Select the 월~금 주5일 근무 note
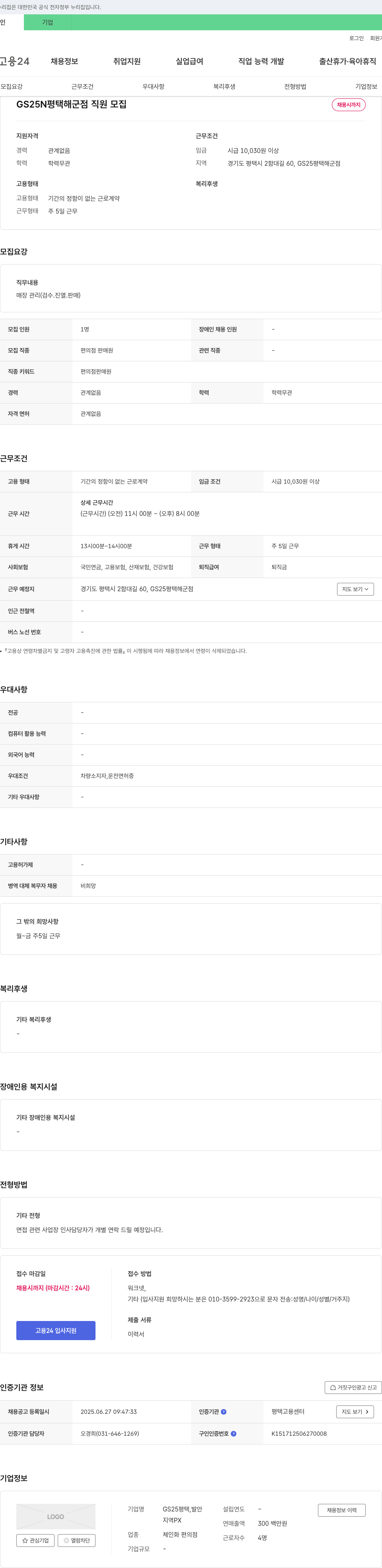Image resolution: width=382 pixels, height=1568 pixels. (x=38, y=935)
